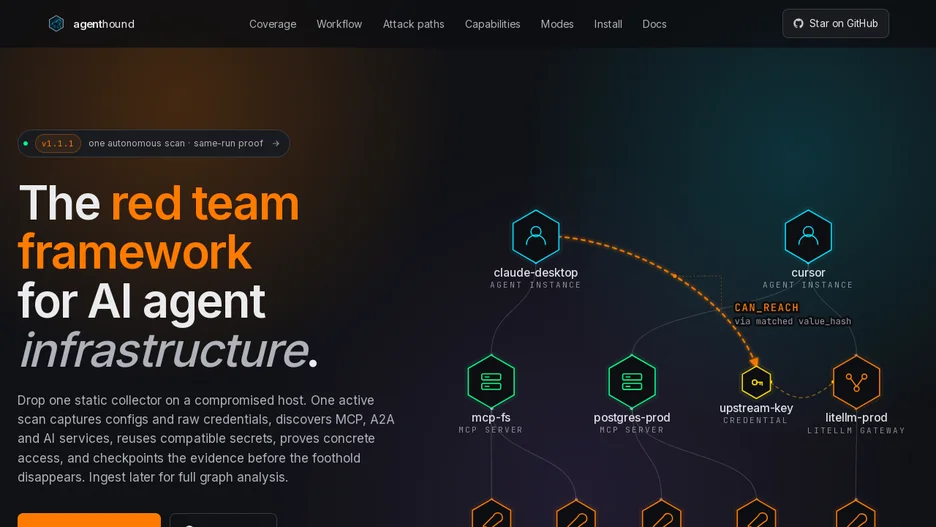Go to the Workflow nav item
Viewport: 936px width, 527px height.
pyautogui.click(x=339, y=24)
